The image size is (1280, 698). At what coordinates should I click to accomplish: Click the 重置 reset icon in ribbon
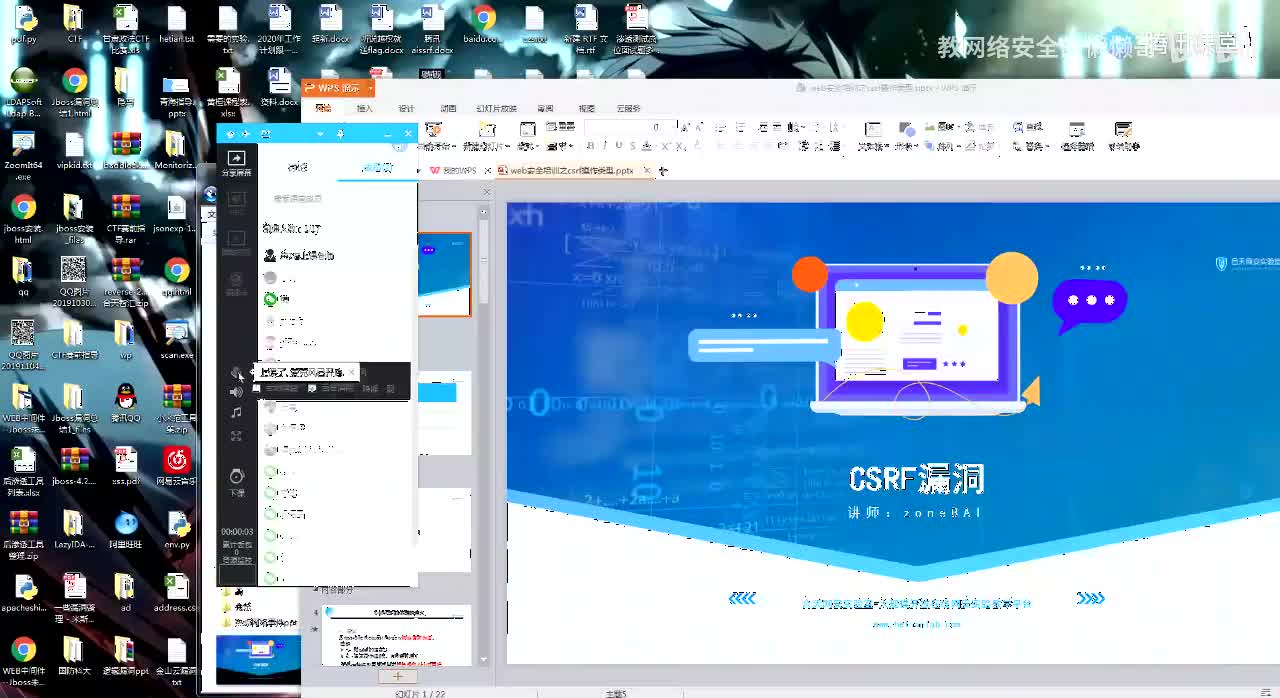tap(561, 126)
